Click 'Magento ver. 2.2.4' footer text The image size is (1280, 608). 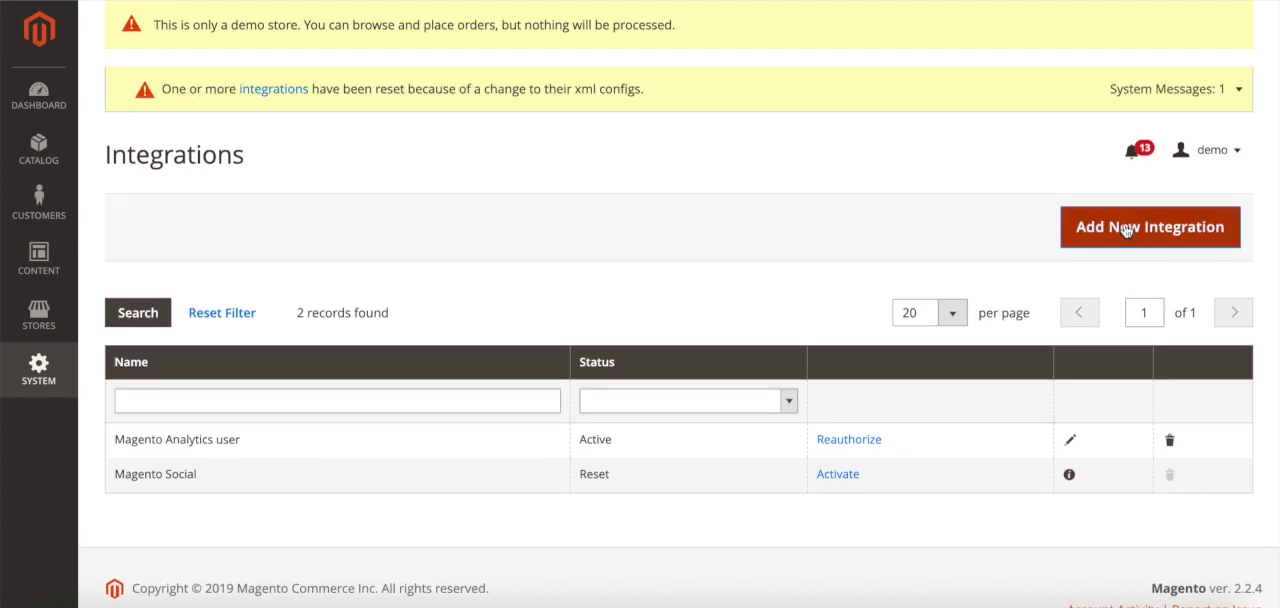click(x=1206, y=589)
